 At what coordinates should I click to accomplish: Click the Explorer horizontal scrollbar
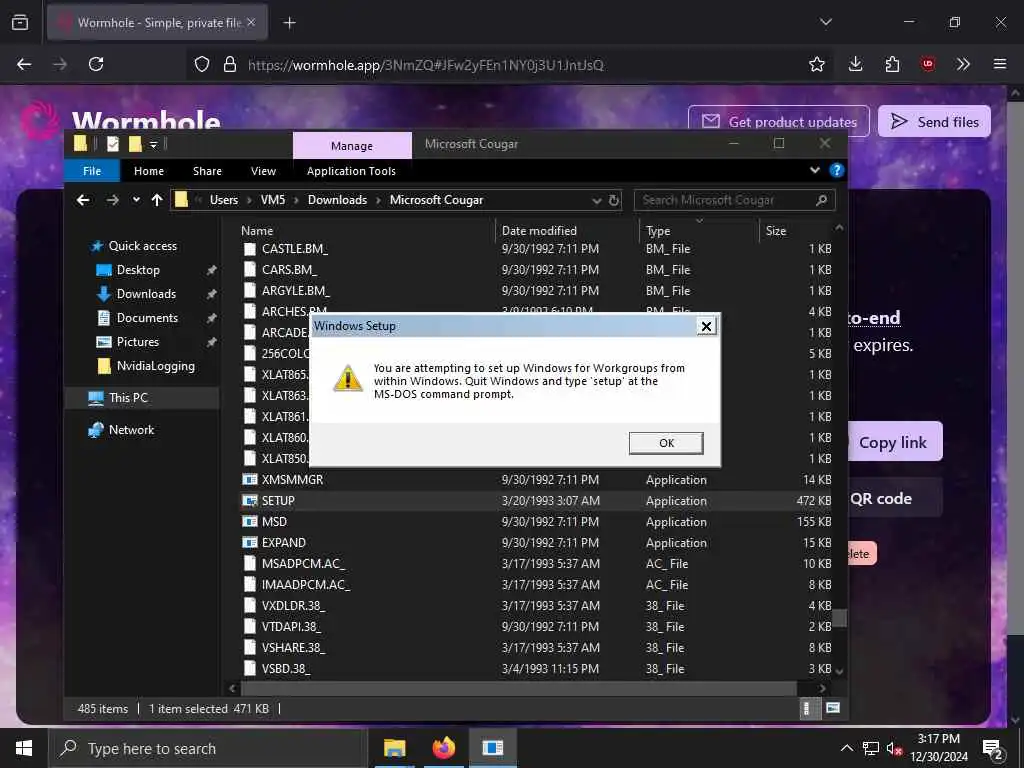tap(519, 688)
